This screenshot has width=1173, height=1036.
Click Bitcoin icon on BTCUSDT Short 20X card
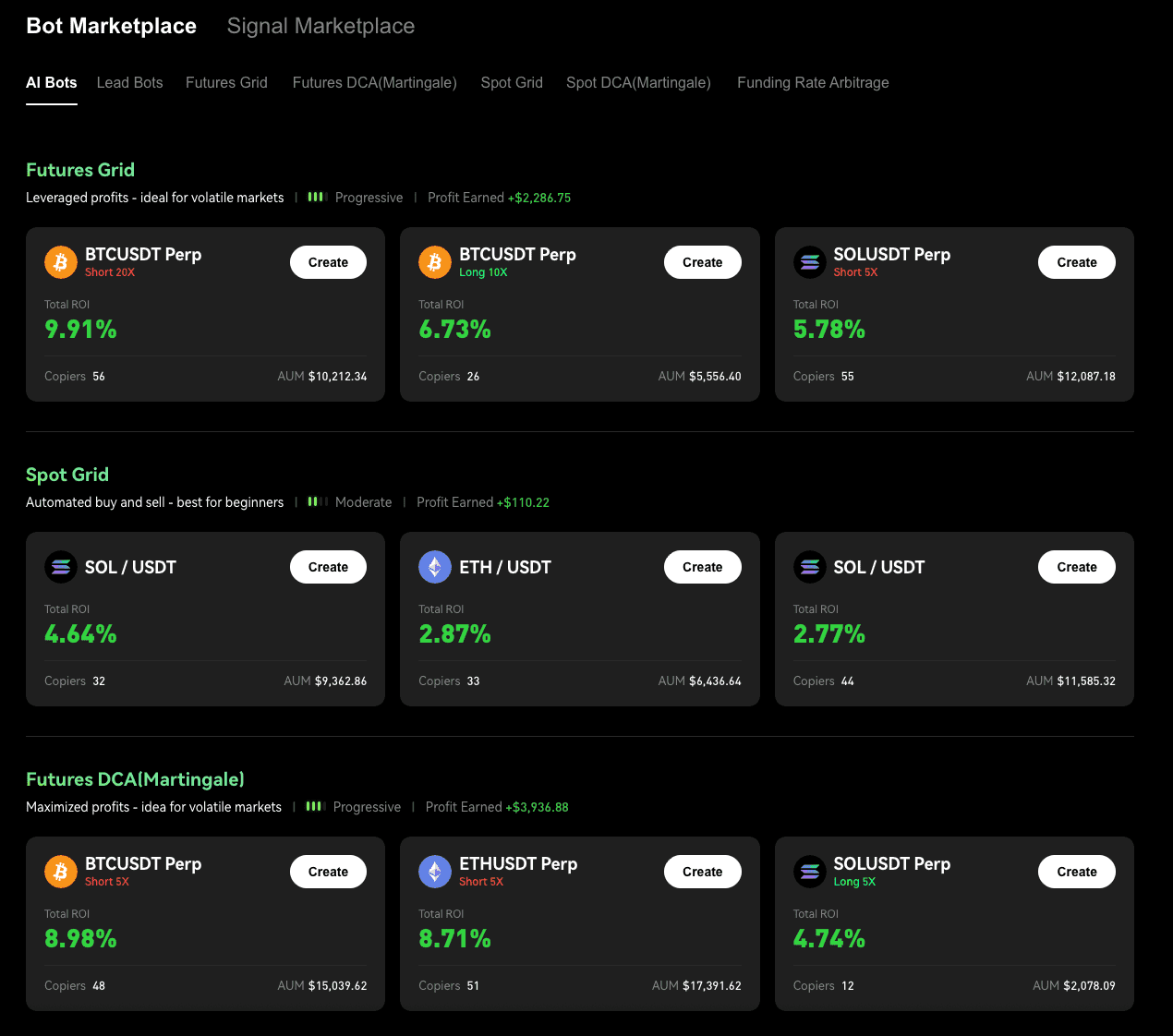tap(61, 262)
